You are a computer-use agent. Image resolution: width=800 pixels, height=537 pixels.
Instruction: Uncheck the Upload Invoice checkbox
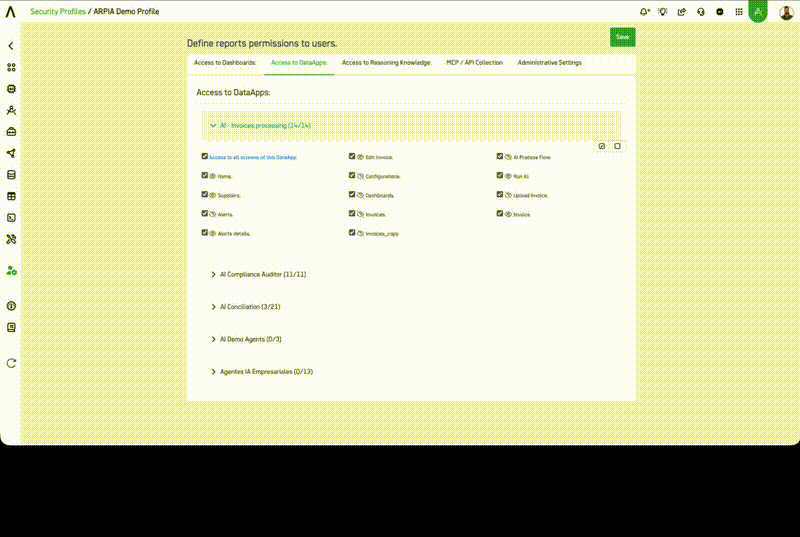[500, 194]
